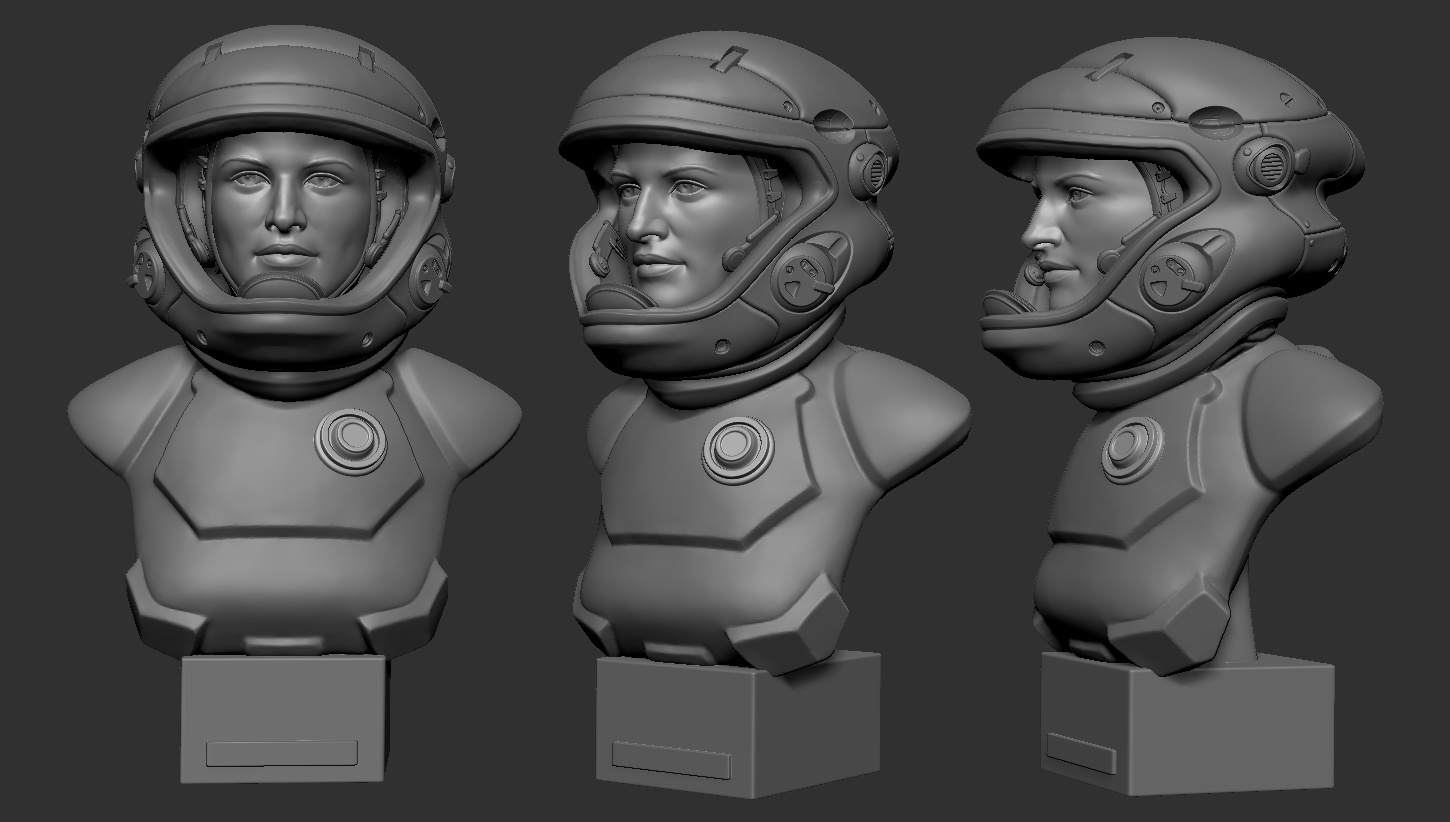This screenshot has width=1450, height=822.
Task: Click the round vent grille on middle helmet
Action: click(x=867, y=169)
